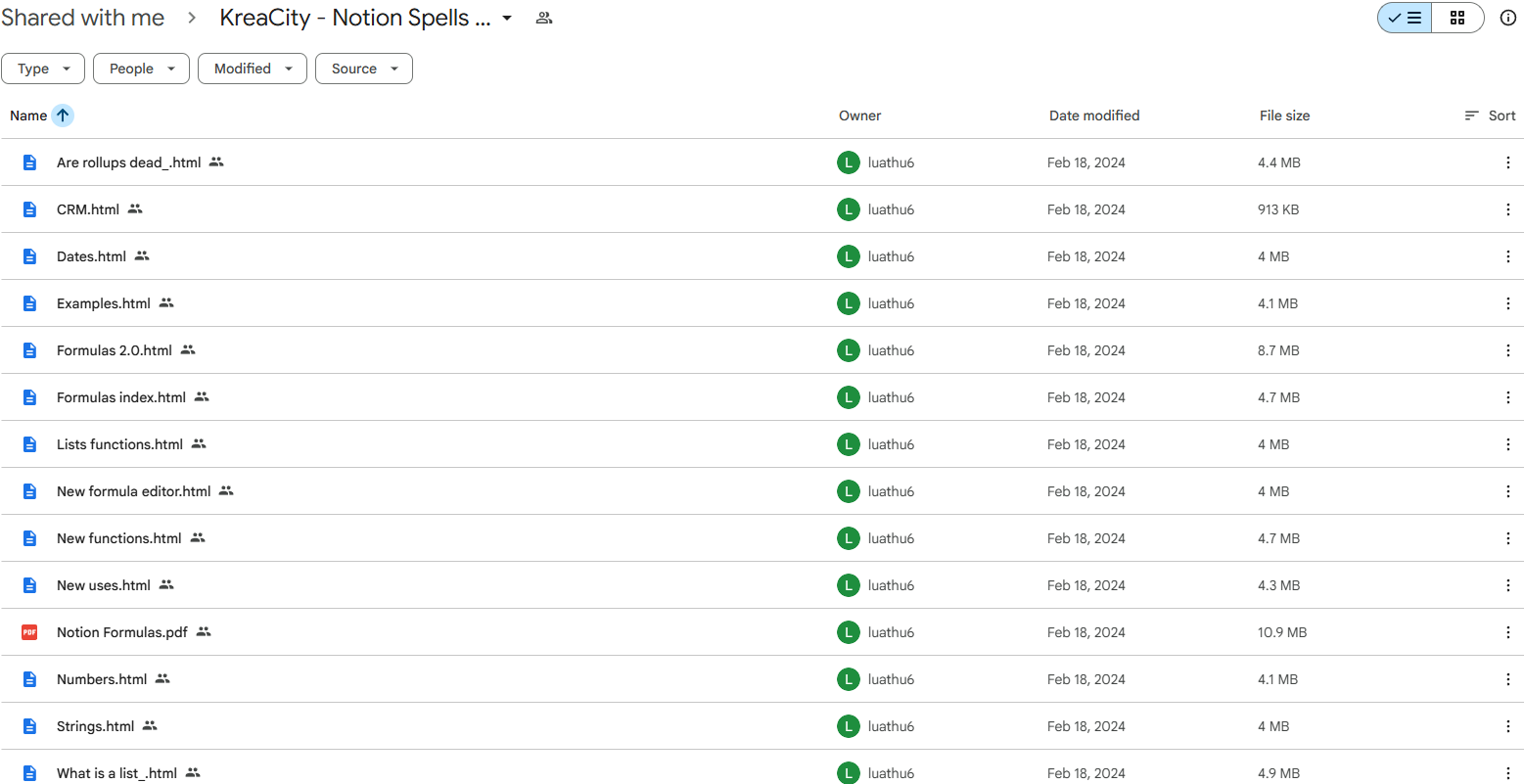Select the Formulas index.html file name
1524x784 pixels.
pos(121,397)
